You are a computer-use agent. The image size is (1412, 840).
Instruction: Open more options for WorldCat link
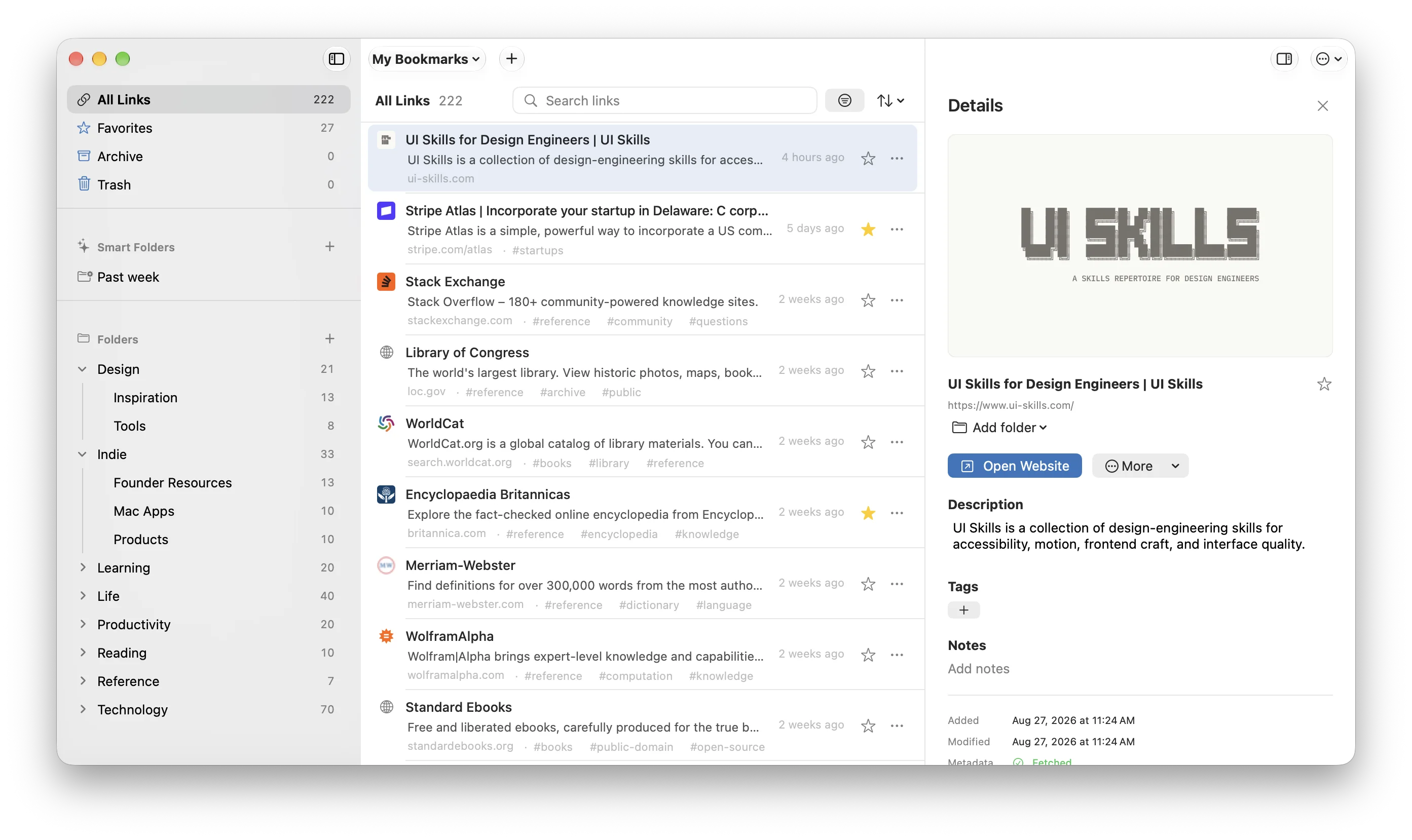896,442
